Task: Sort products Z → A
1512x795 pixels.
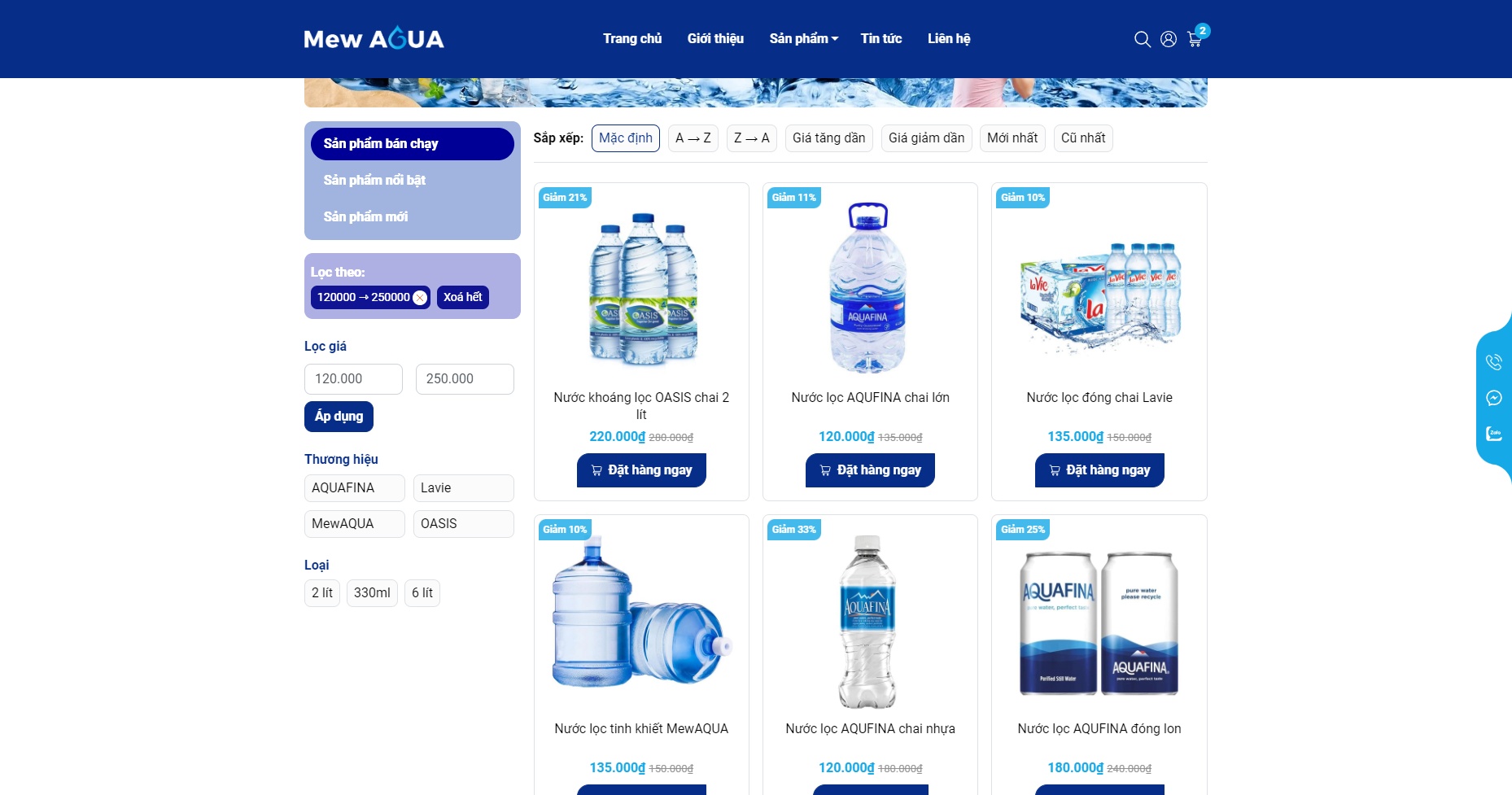Action: point(751,138)
